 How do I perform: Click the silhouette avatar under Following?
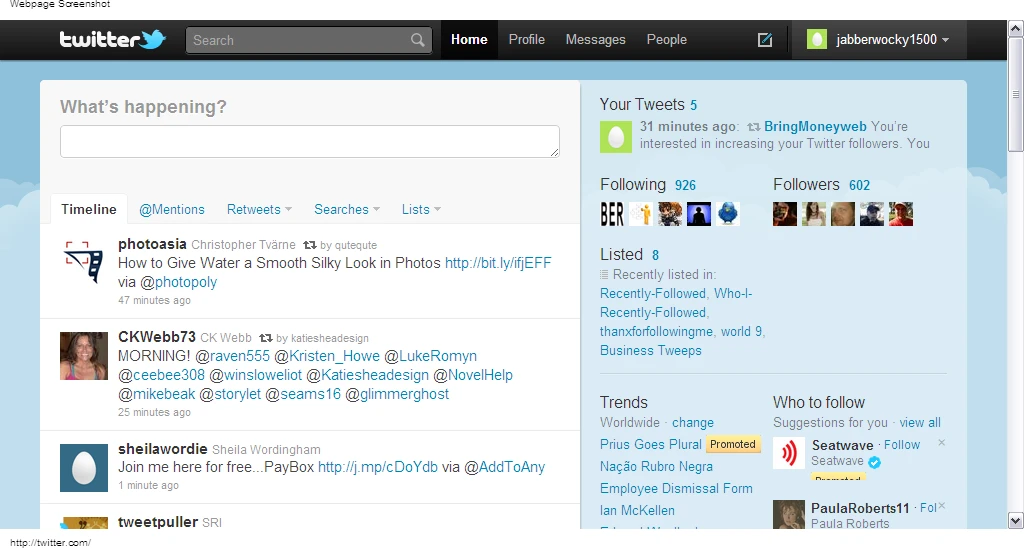coord(699,213)
